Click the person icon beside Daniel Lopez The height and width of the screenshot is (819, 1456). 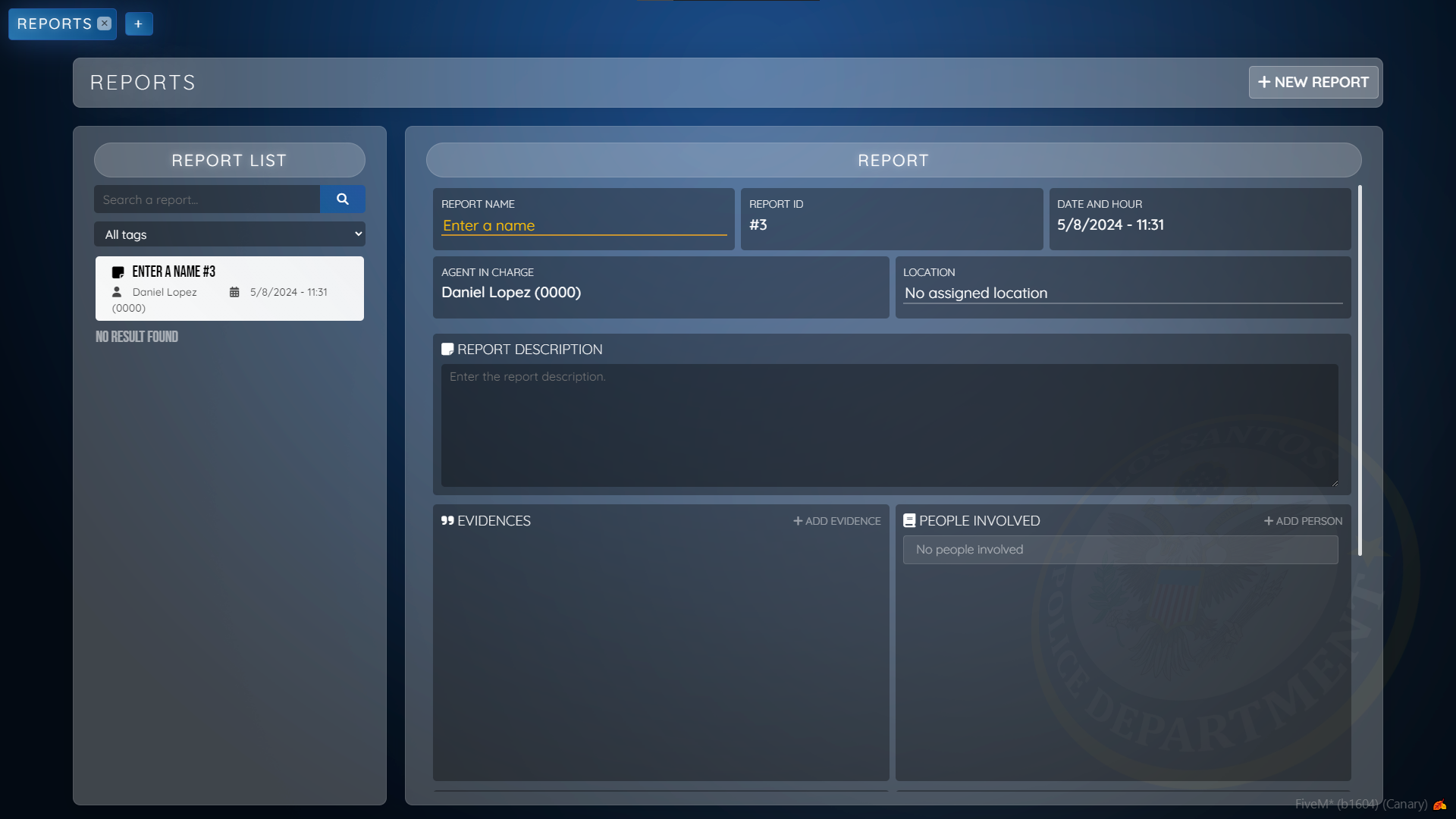117,292
